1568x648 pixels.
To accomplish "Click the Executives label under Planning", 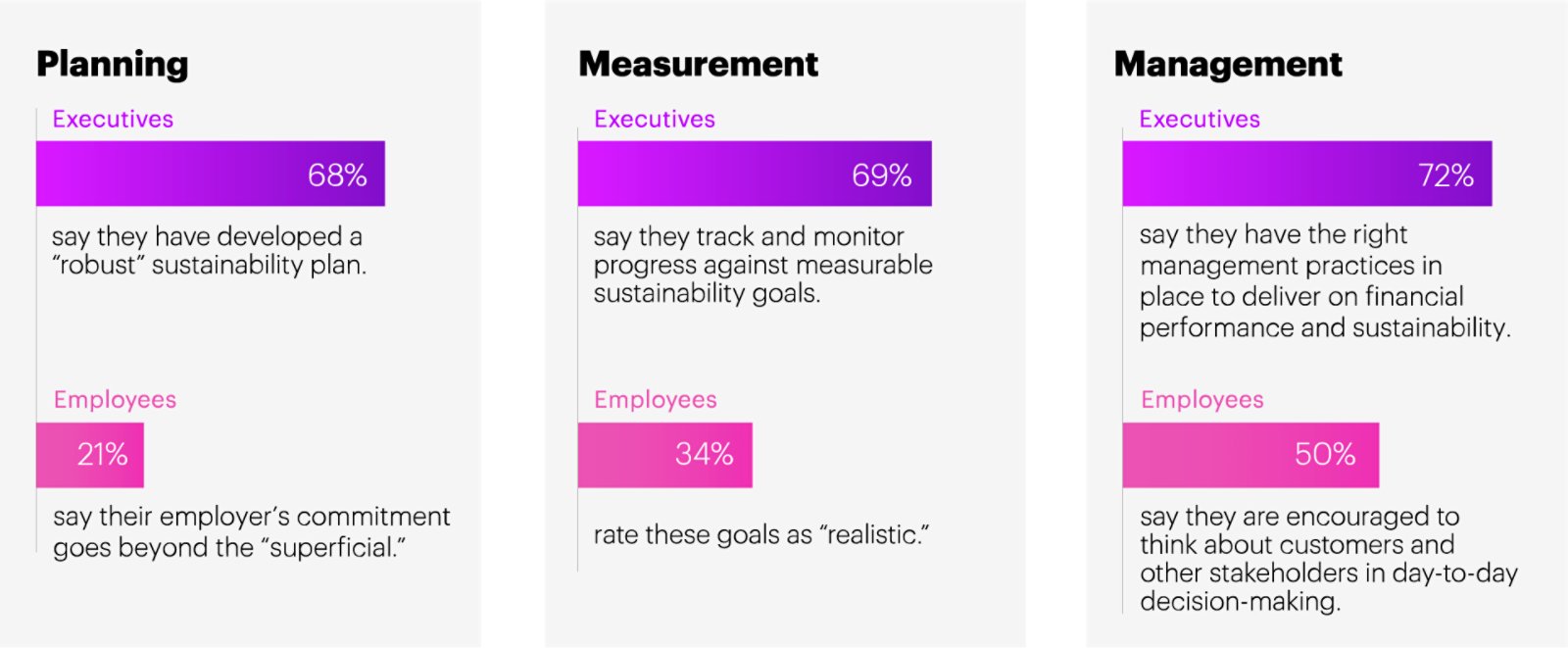I will 113,120.
